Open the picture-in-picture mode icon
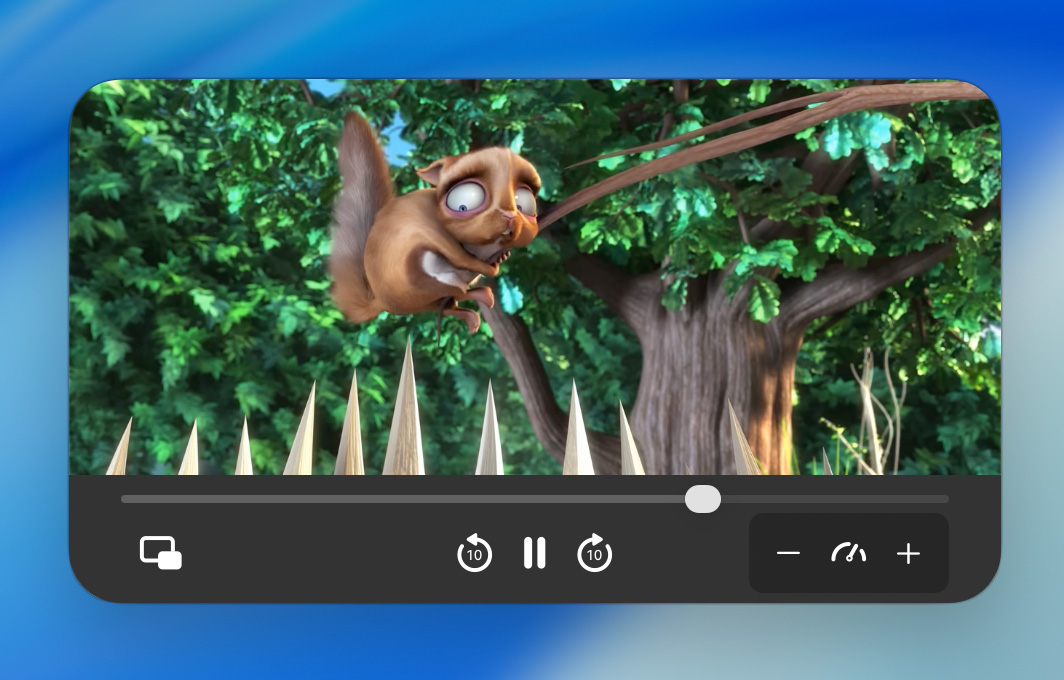Viewport: 1064px width, 680px height. [161, 552]
